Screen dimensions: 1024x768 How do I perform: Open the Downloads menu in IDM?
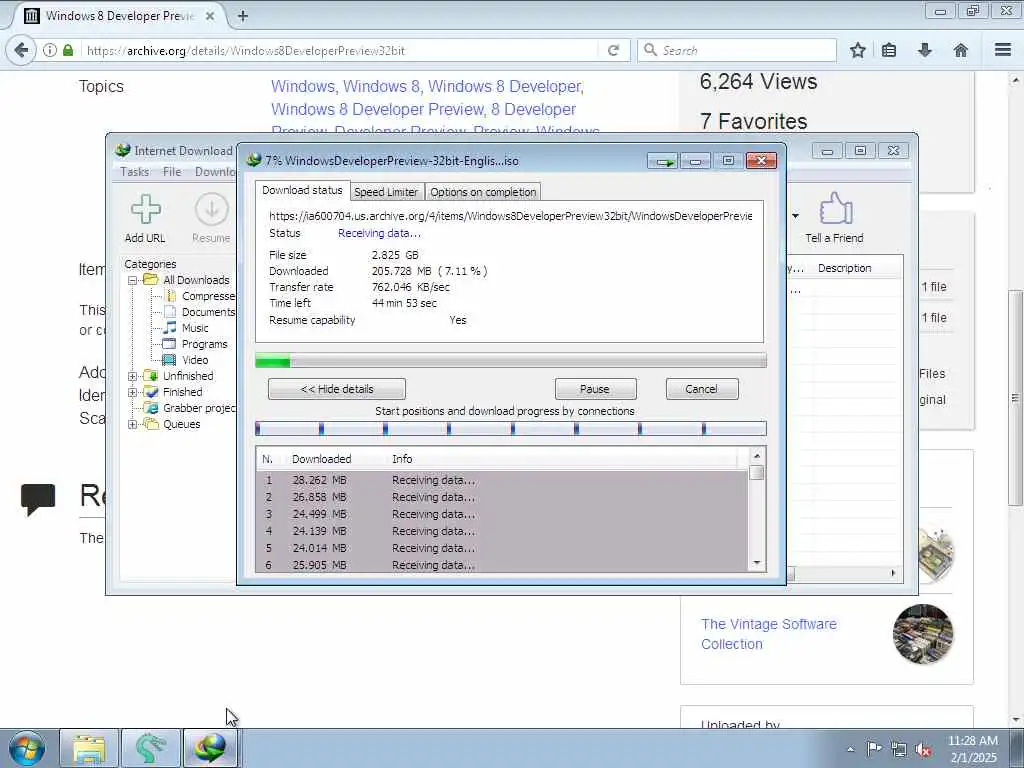tap(216, 172)
